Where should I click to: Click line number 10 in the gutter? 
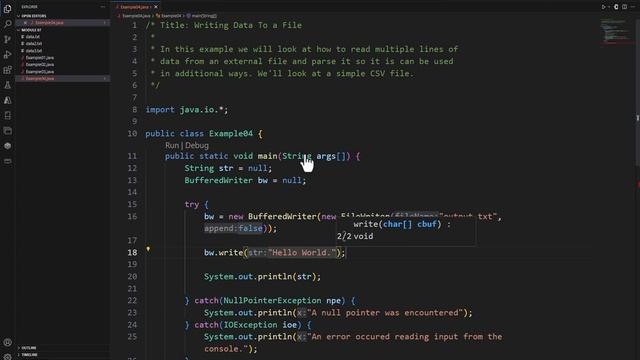pyautogui.click(x=132, y=133)
